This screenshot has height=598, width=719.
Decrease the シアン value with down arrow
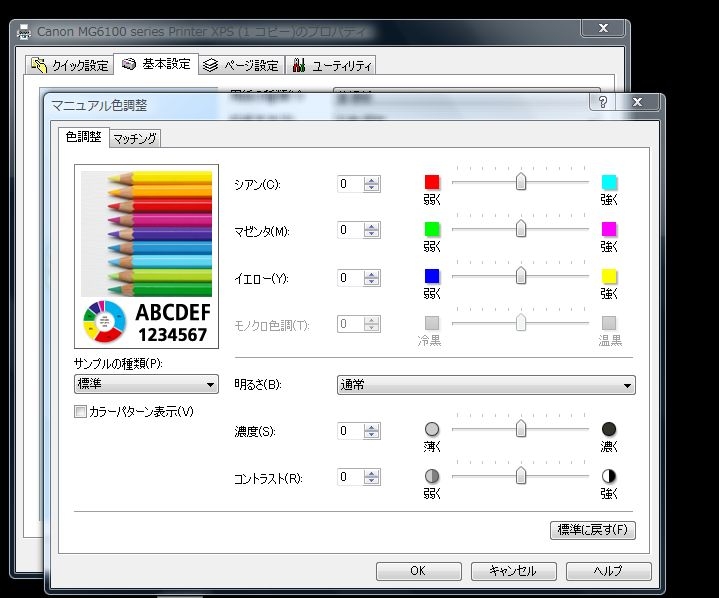point(371,188)
